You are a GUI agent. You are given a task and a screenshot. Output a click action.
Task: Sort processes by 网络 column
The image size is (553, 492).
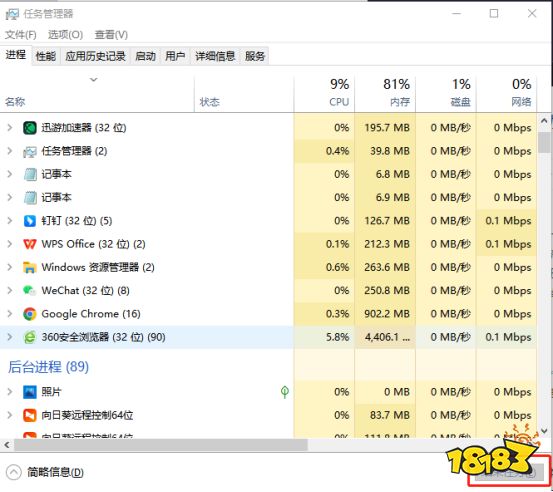507,93
